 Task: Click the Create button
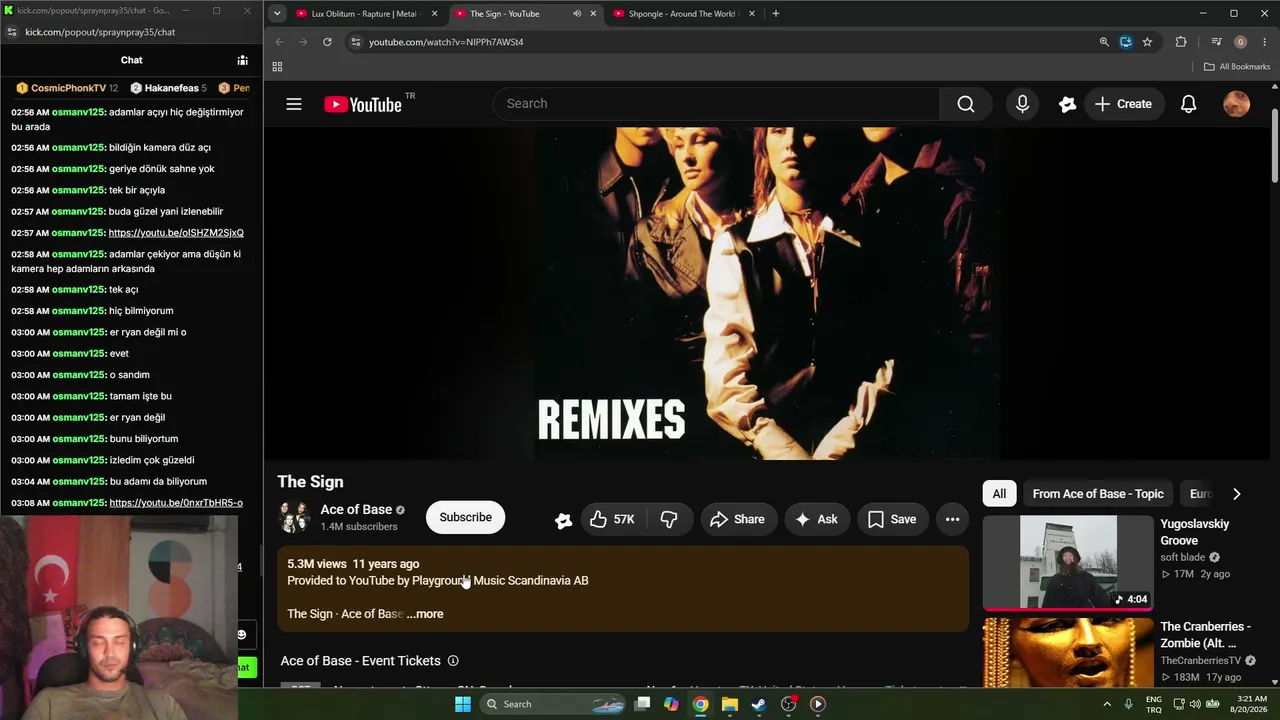(x=1123, y=104)
